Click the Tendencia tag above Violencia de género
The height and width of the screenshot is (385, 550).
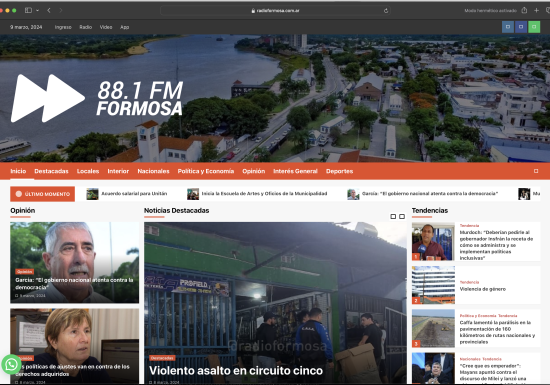pos(469,282)
